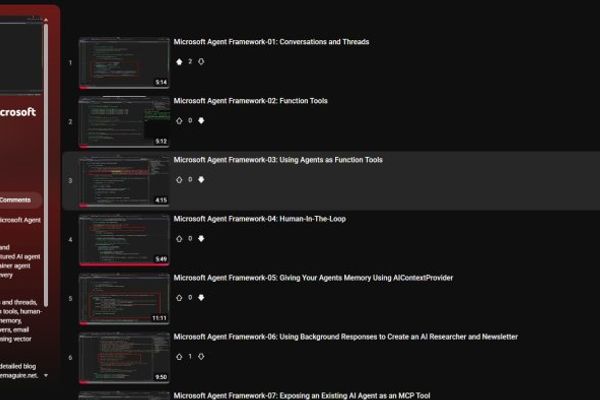Upvote the Background Responses video

[x=180, y=356]
